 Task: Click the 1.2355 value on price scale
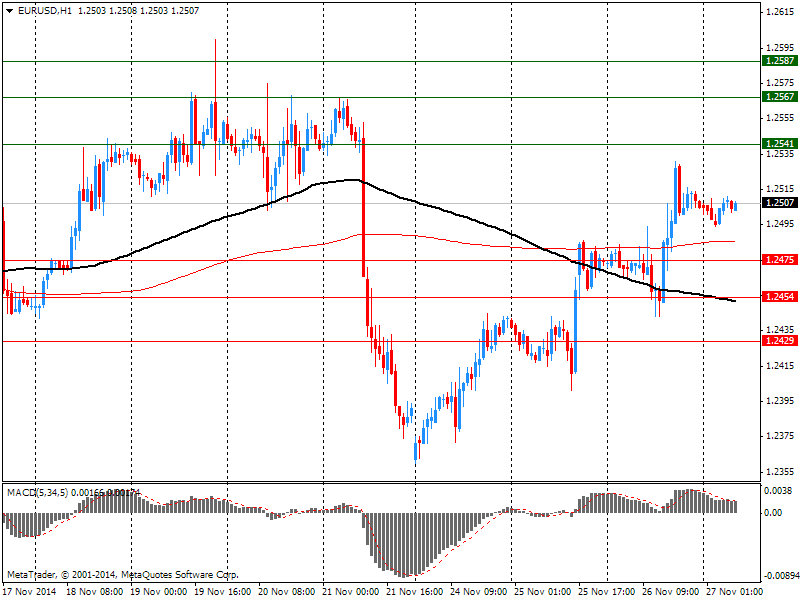(x=779, y=471)
